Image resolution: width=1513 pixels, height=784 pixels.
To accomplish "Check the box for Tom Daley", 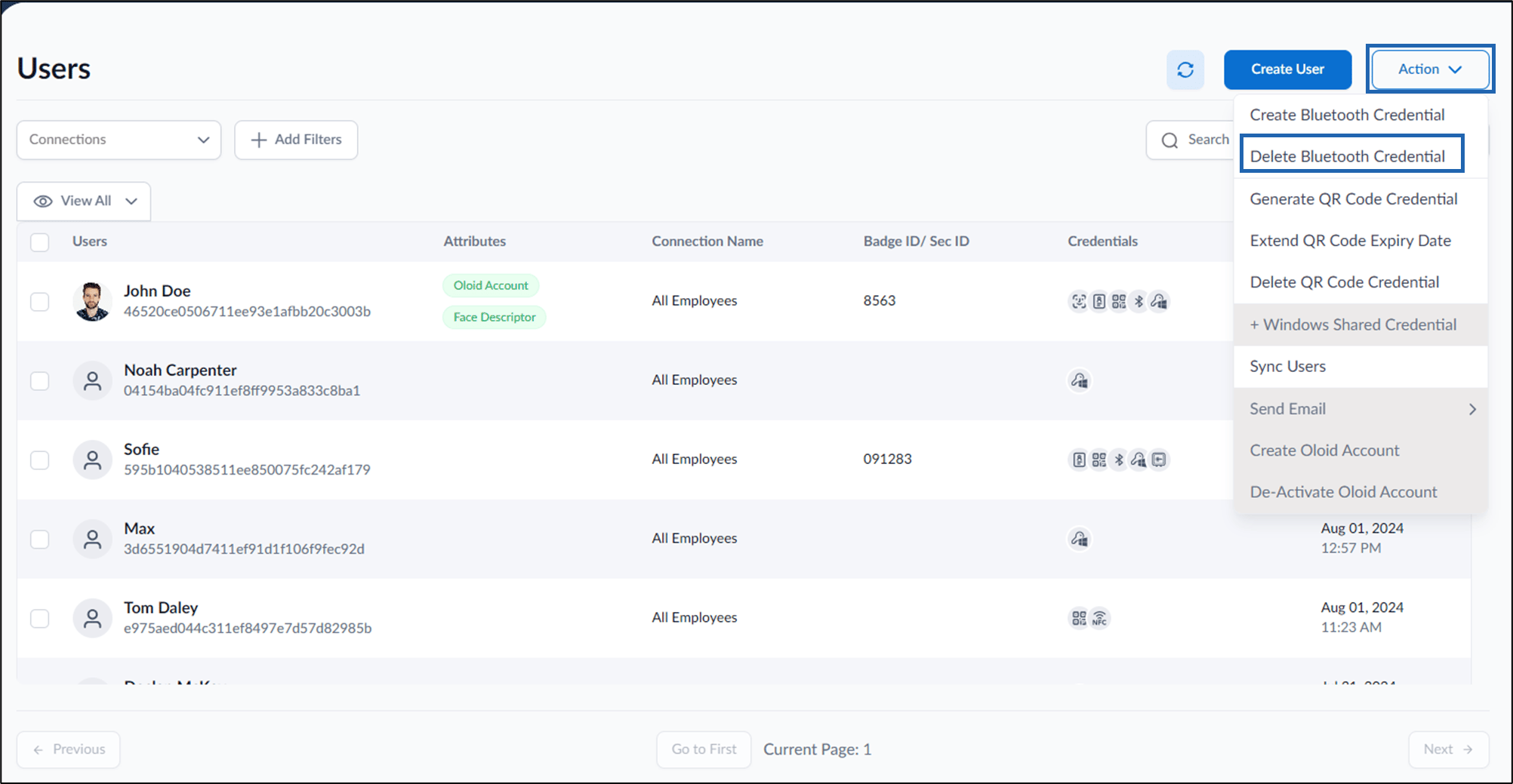I will pos(39,619).
